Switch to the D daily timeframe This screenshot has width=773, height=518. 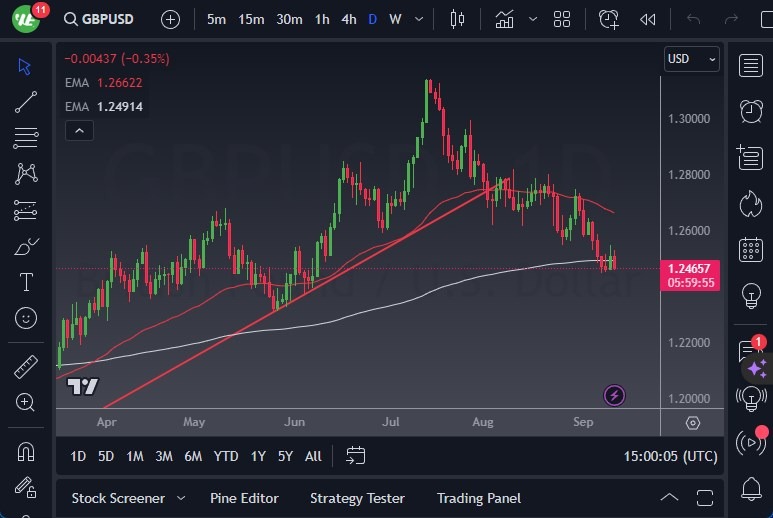(372, 19)
